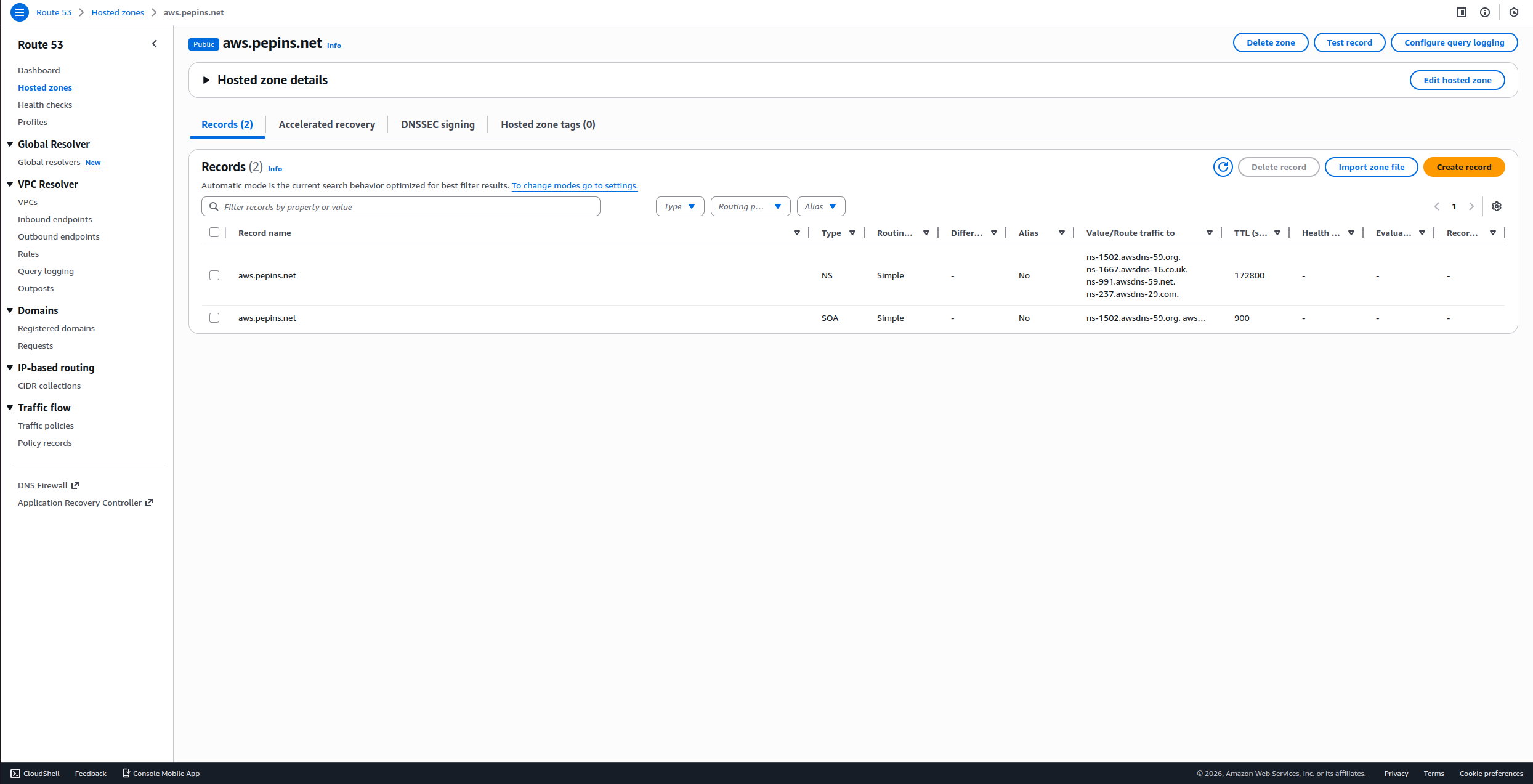Select the checkbox for the SOA record
This screenshot has width=1533, height=784.
point(214,318)
